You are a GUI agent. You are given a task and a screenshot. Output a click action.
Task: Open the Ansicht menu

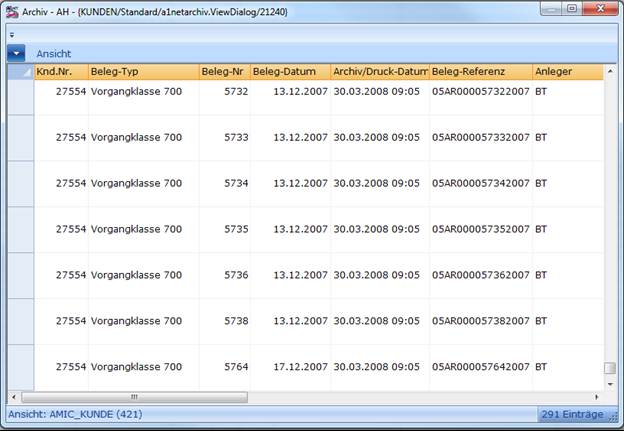(54, 54)
